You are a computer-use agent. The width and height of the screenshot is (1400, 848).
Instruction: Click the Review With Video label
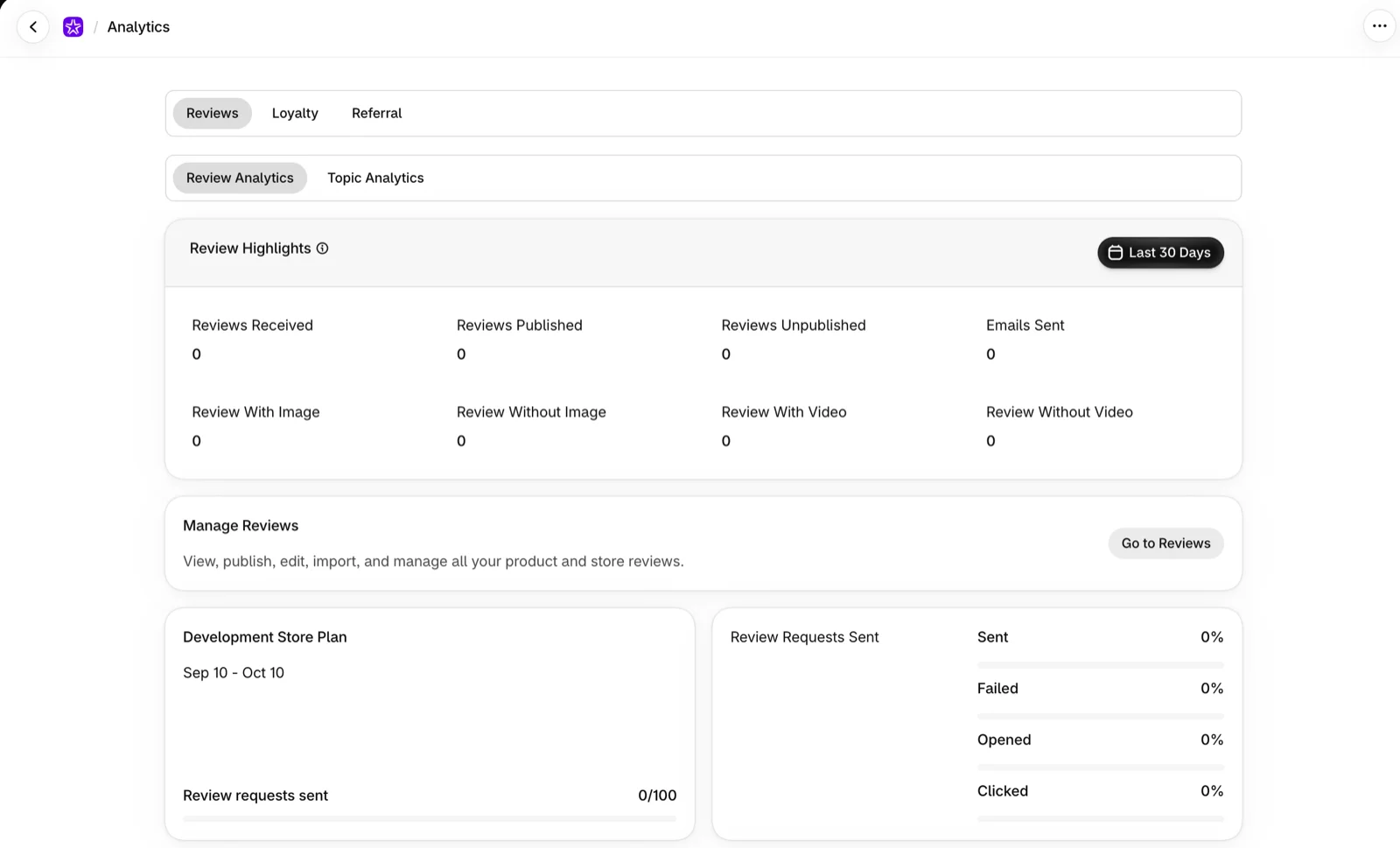pyautogui.click(x=783, y=412)
